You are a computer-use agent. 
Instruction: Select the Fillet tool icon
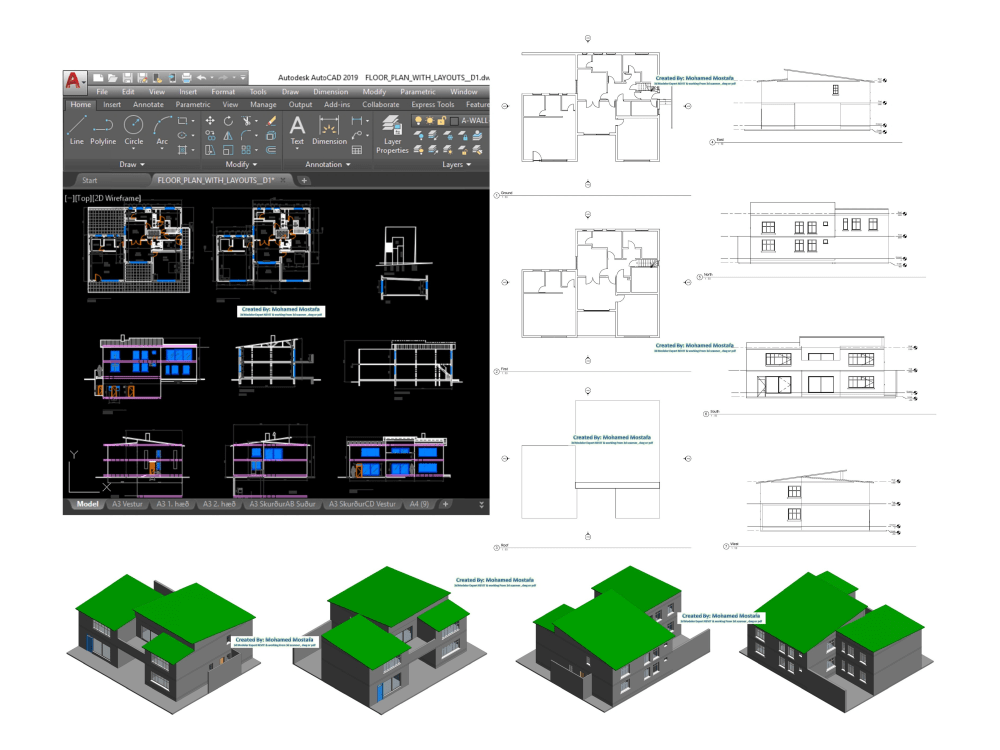[246, 135]
